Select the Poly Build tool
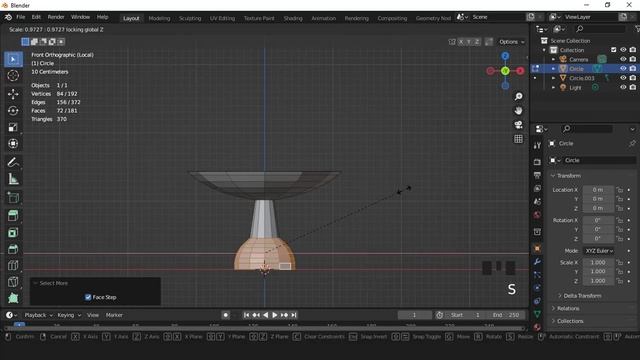The image size is (640, 360). pos(13,298)
